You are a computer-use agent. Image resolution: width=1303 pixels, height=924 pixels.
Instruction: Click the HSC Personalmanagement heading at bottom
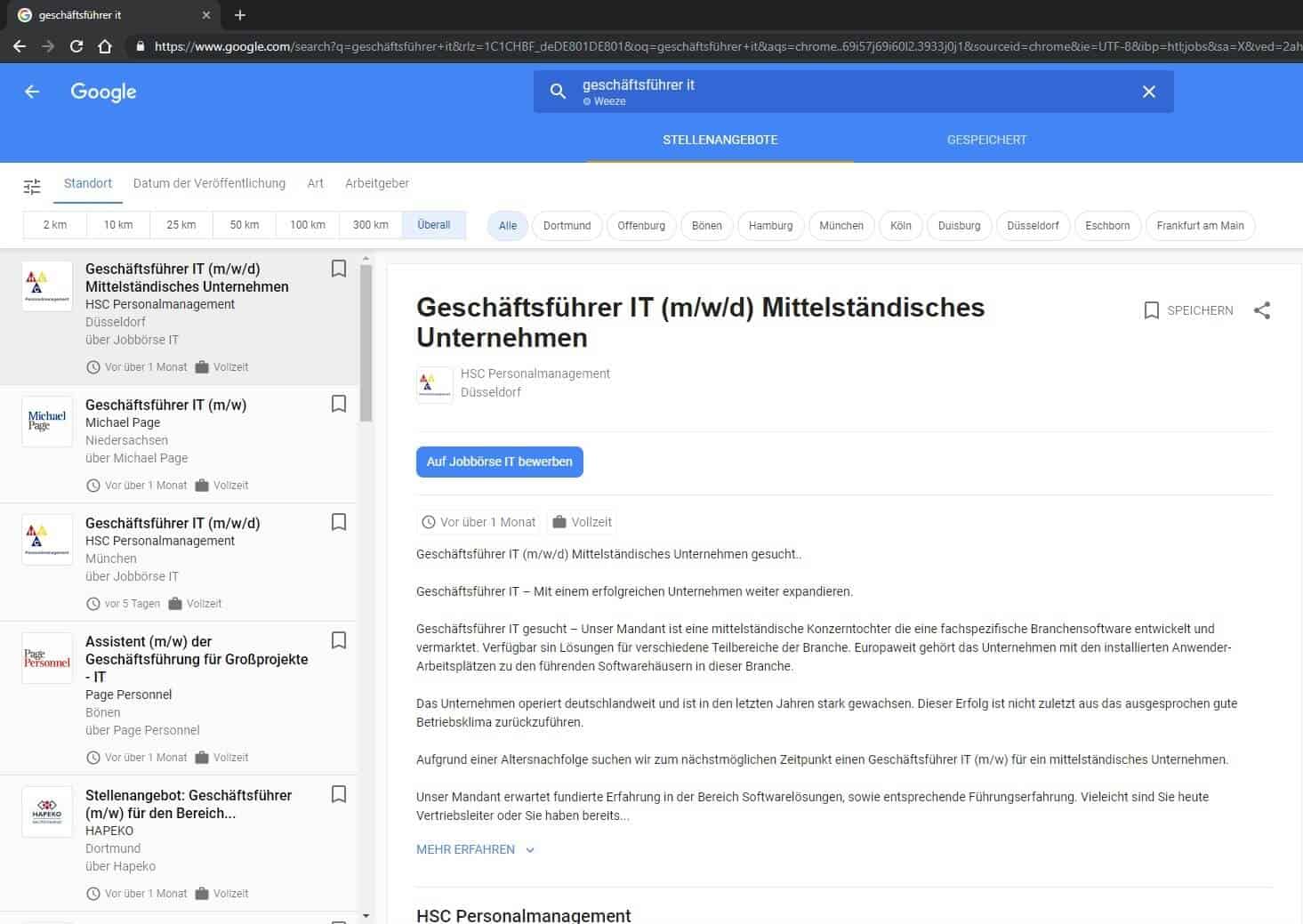click(x=524, y=914)
